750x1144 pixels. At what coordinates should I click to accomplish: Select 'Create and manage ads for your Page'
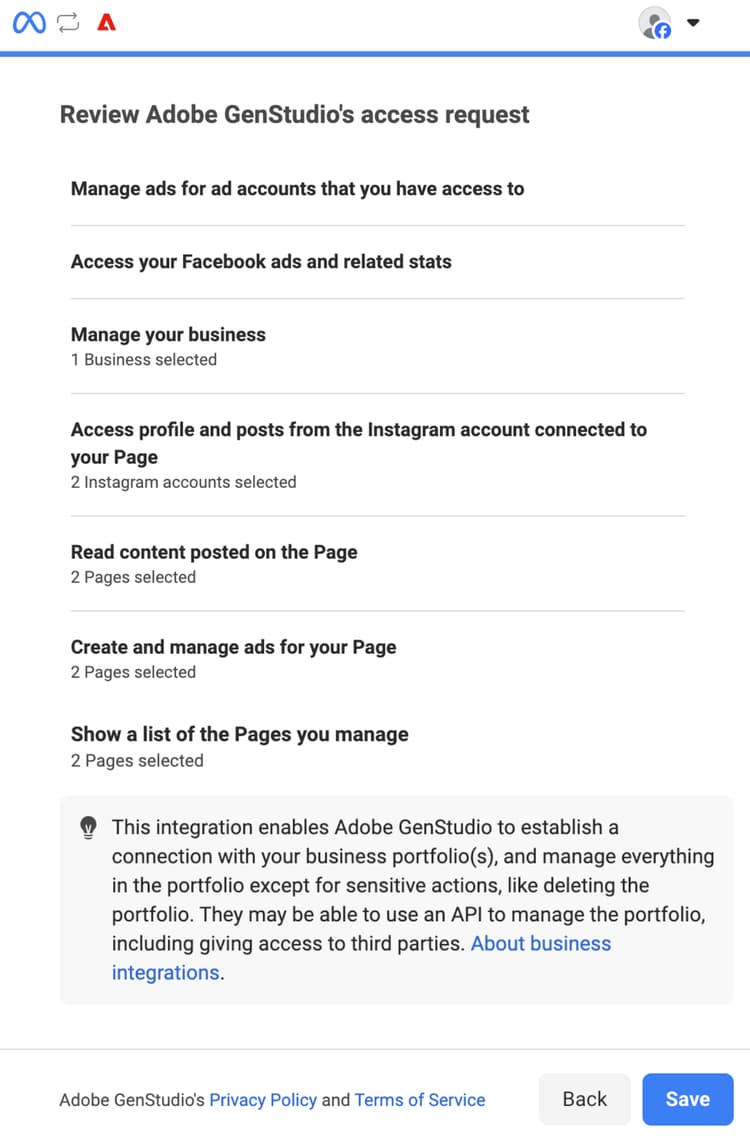[233, 647]
